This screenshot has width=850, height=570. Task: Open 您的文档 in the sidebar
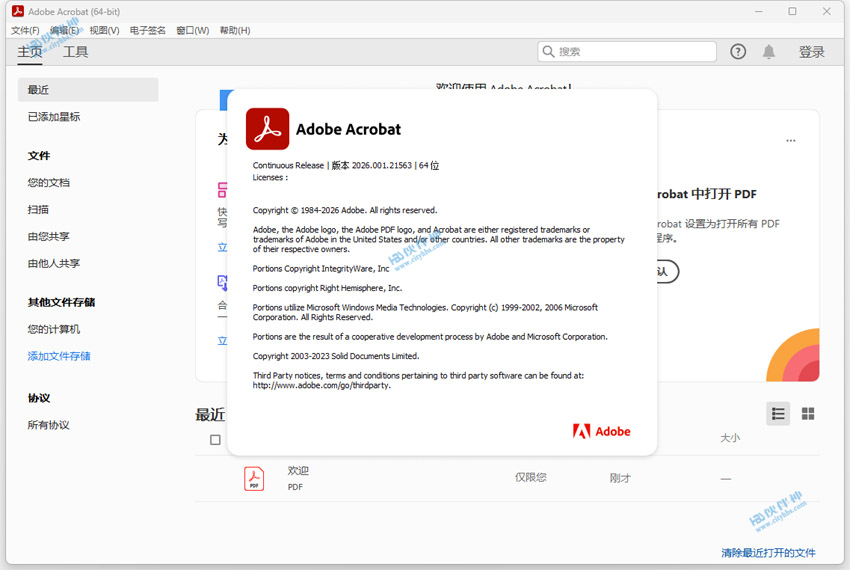point(49,183)
